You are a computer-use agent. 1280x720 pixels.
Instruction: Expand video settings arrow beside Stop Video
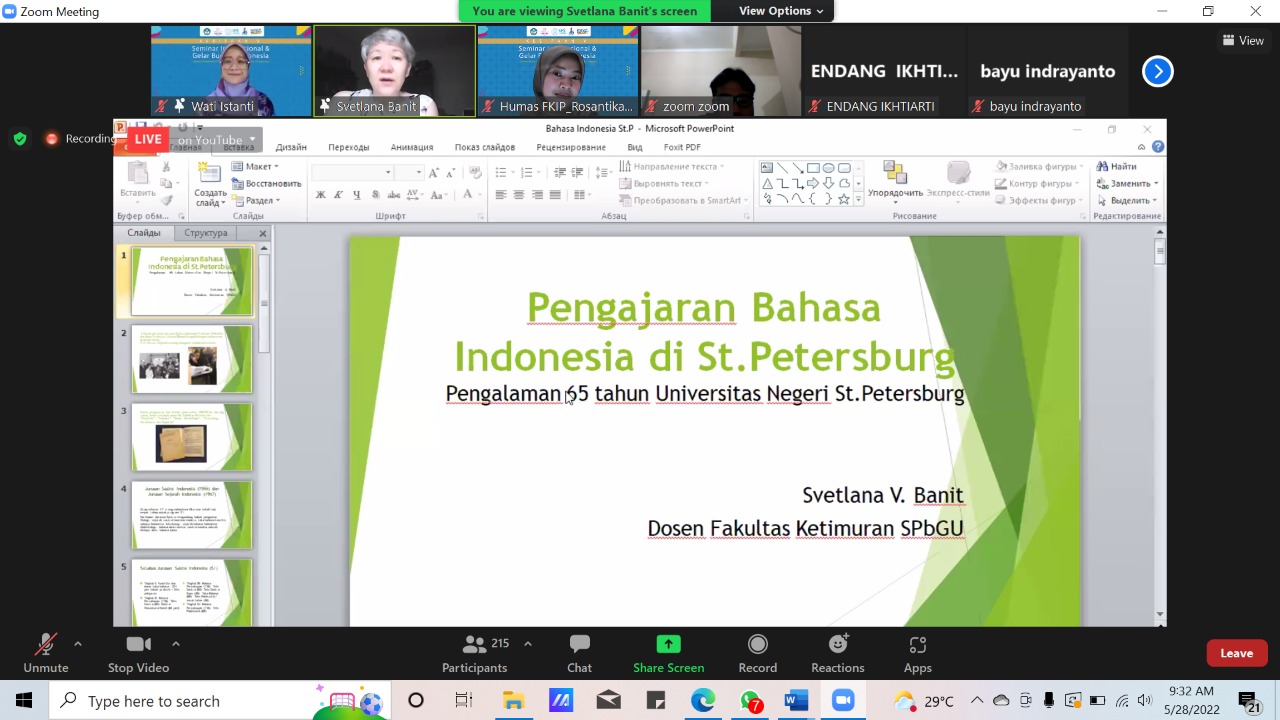pos(176,644)
